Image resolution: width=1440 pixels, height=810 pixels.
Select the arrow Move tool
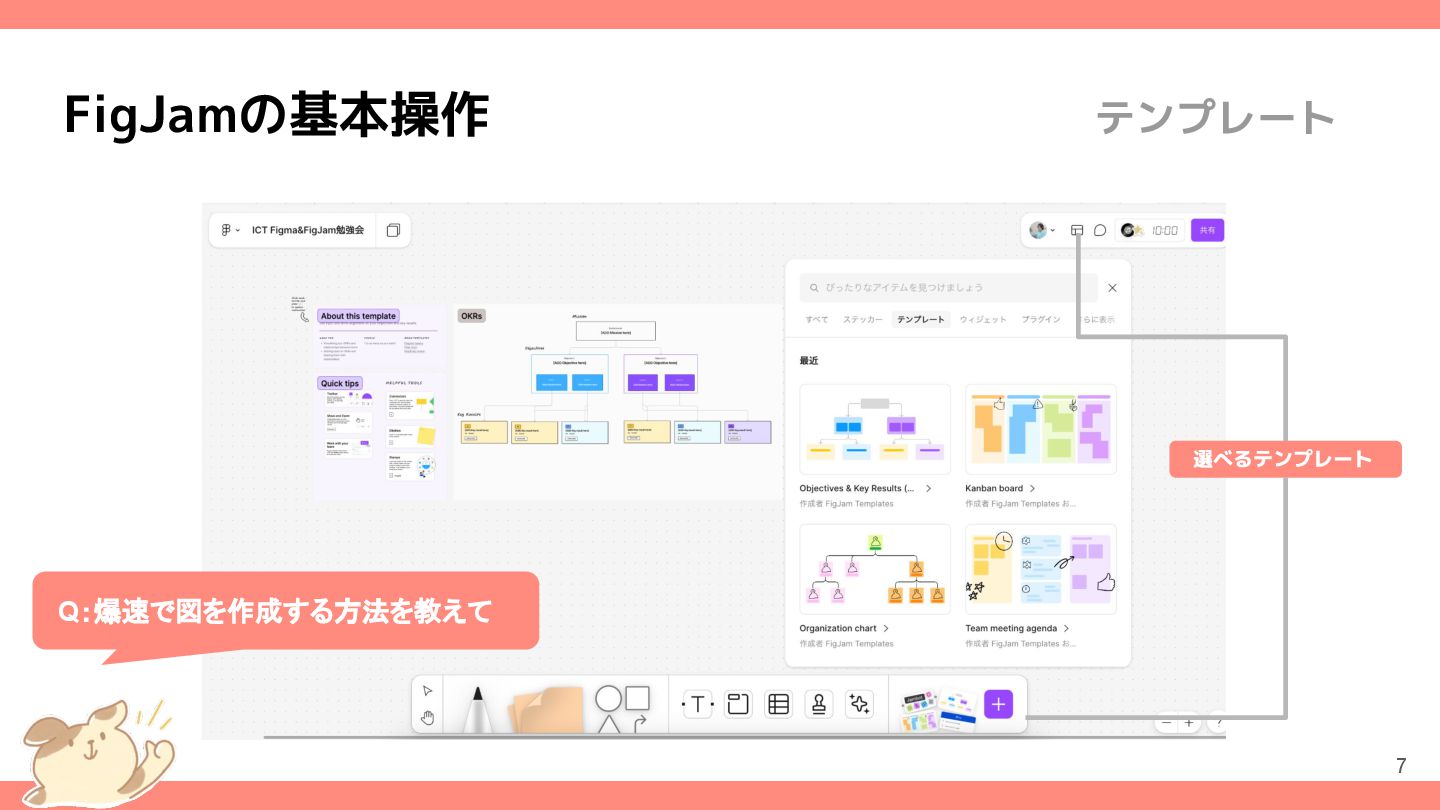[x=428, y=691]
